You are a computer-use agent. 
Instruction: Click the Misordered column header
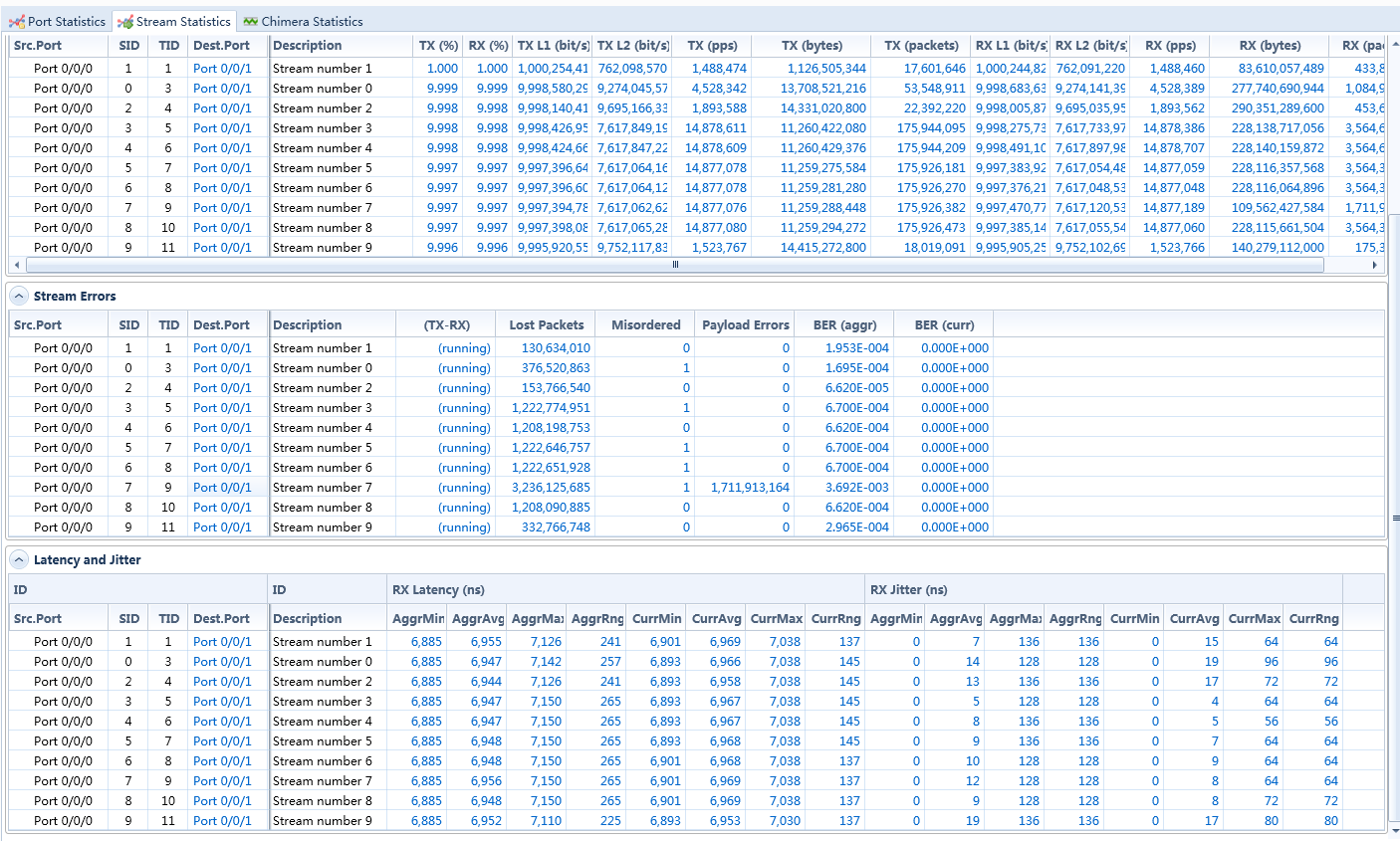pos(645,325)
